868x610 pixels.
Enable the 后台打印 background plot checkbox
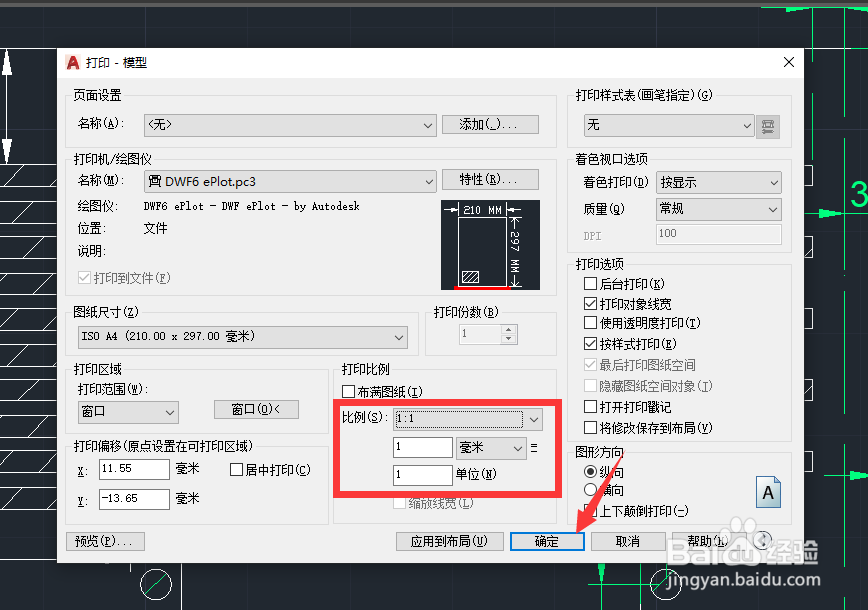click(x=591, y=283)
